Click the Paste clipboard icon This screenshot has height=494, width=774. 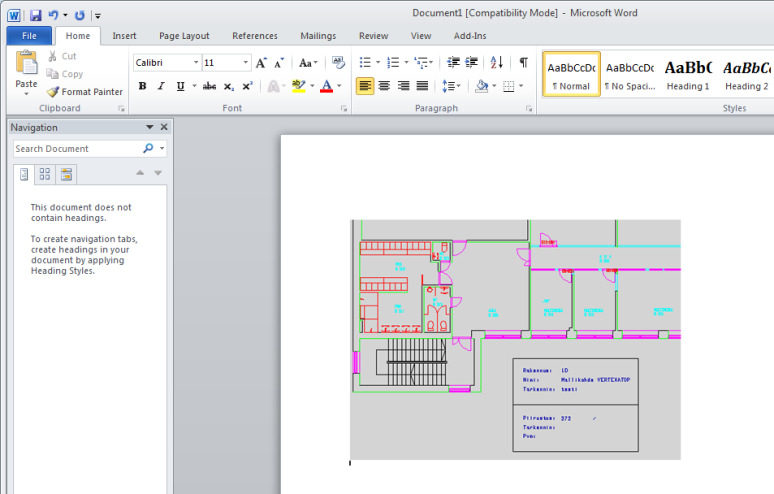point(26,64)
